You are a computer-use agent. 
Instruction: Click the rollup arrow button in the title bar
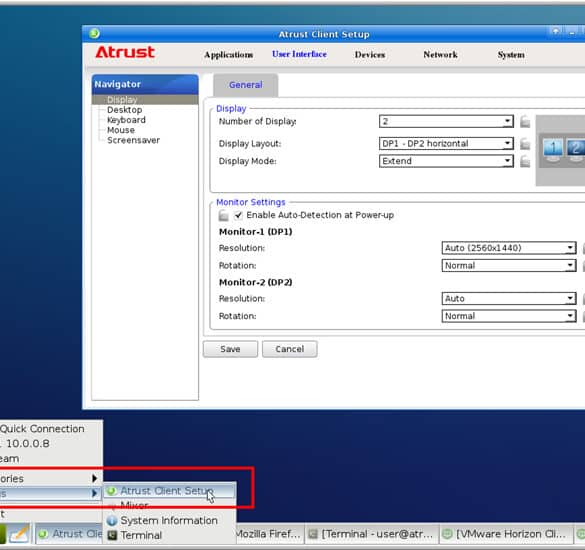556,31
